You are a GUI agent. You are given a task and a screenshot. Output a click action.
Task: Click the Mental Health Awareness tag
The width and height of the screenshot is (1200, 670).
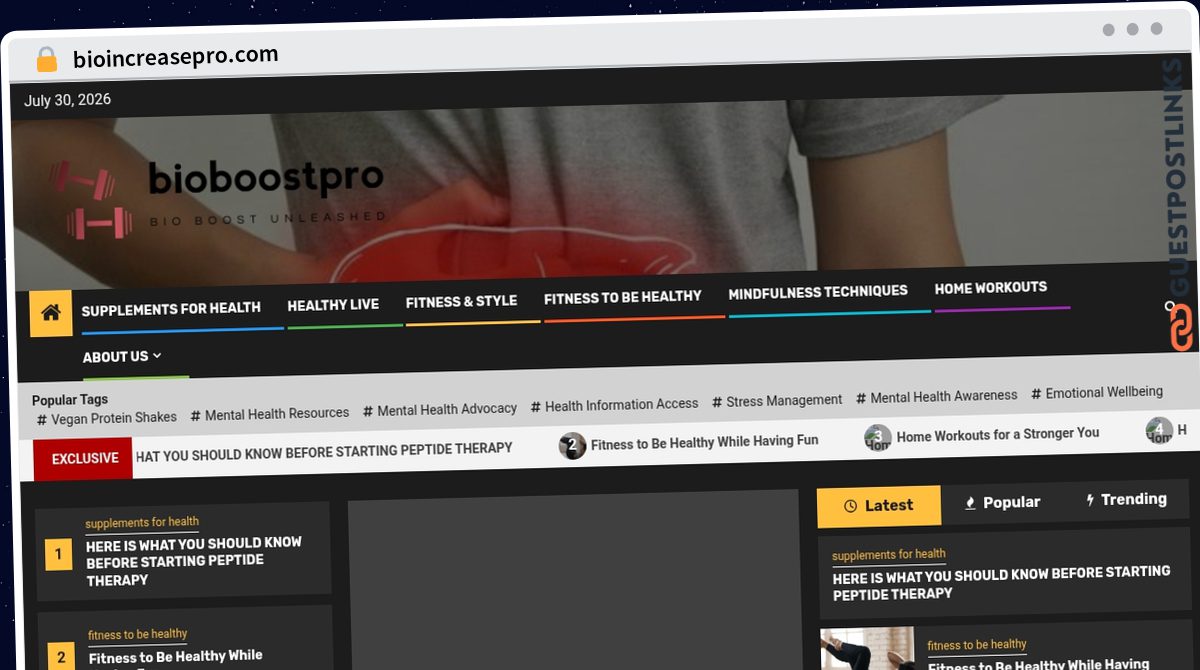click(x=937, y=396)
